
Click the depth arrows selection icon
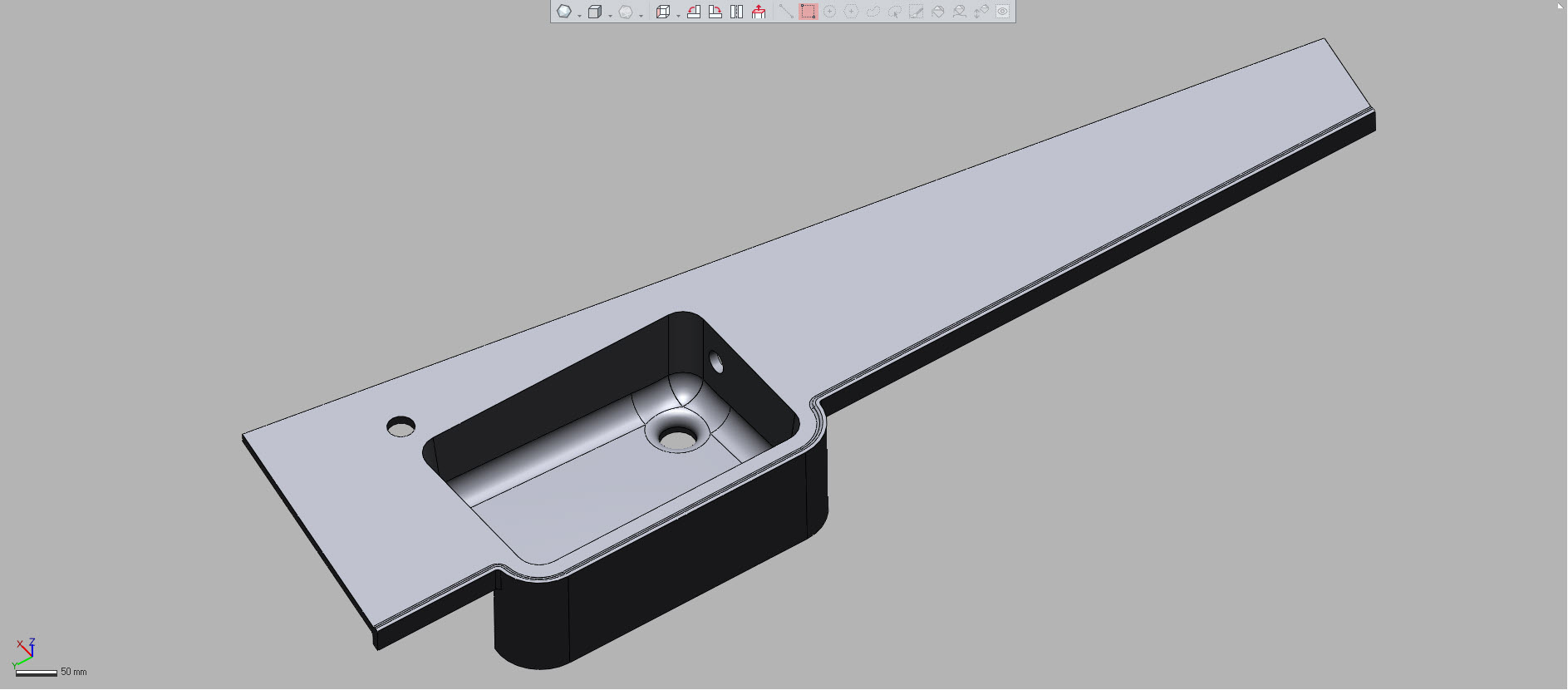coord(981,12)
